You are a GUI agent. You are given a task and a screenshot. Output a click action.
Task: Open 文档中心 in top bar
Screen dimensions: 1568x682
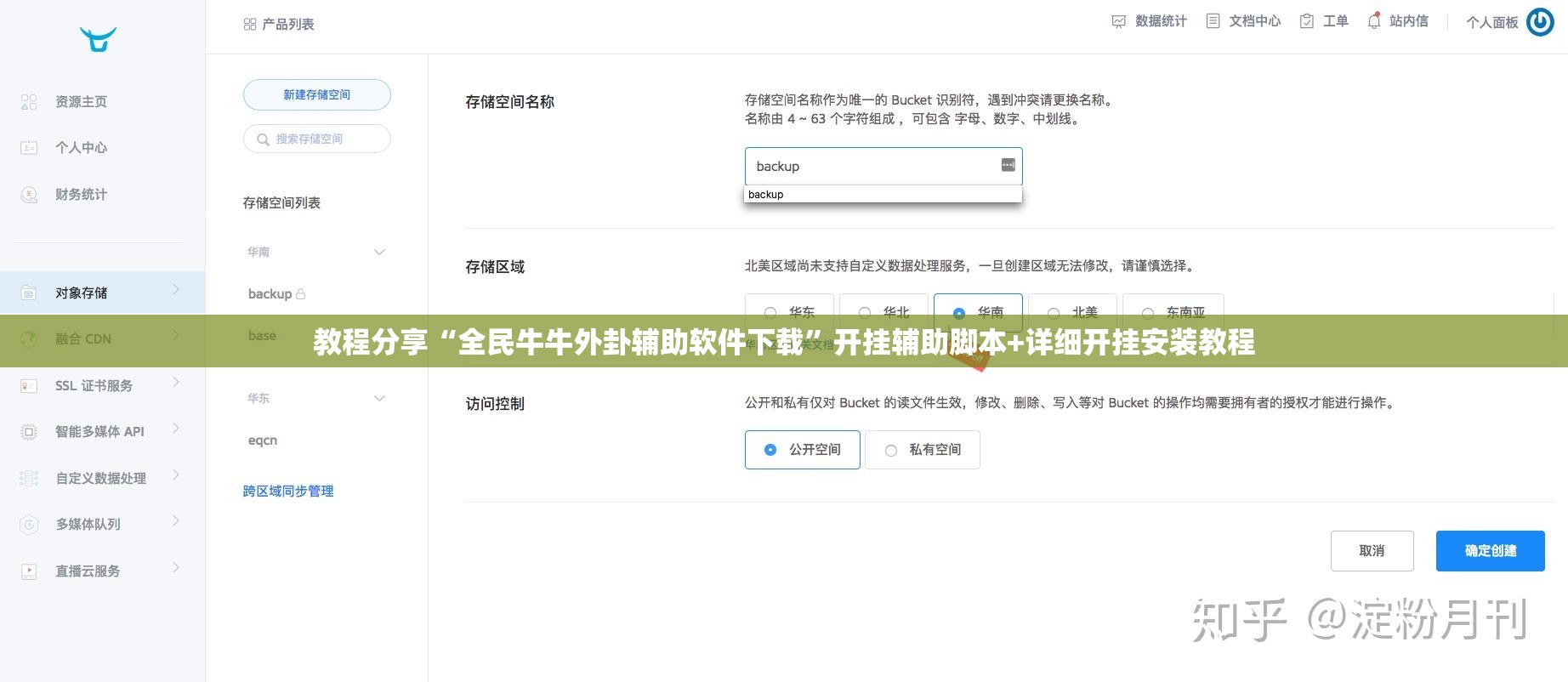click(1254, 21)
